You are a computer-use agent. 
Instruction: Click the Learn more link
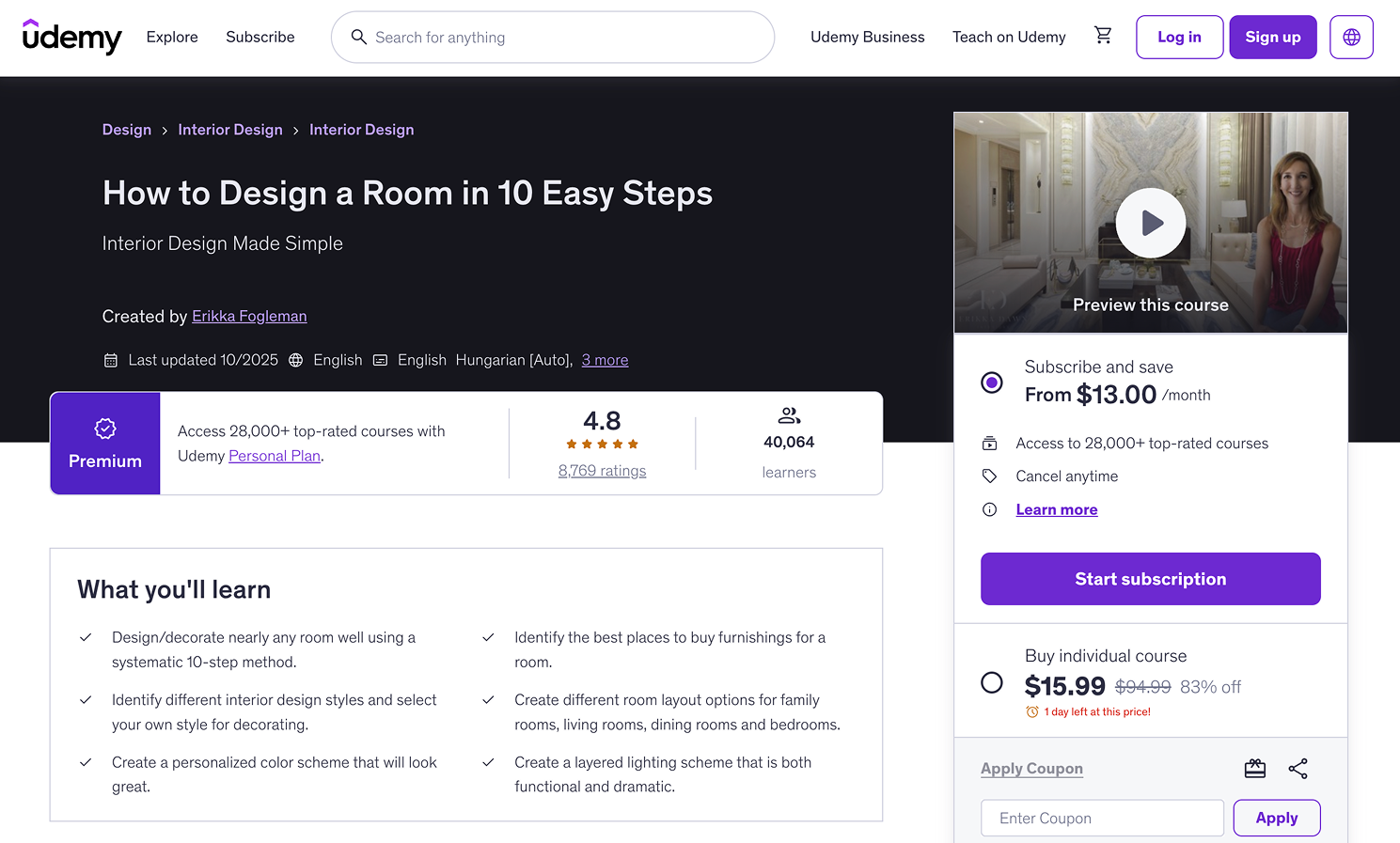[x=1057, y=509]
